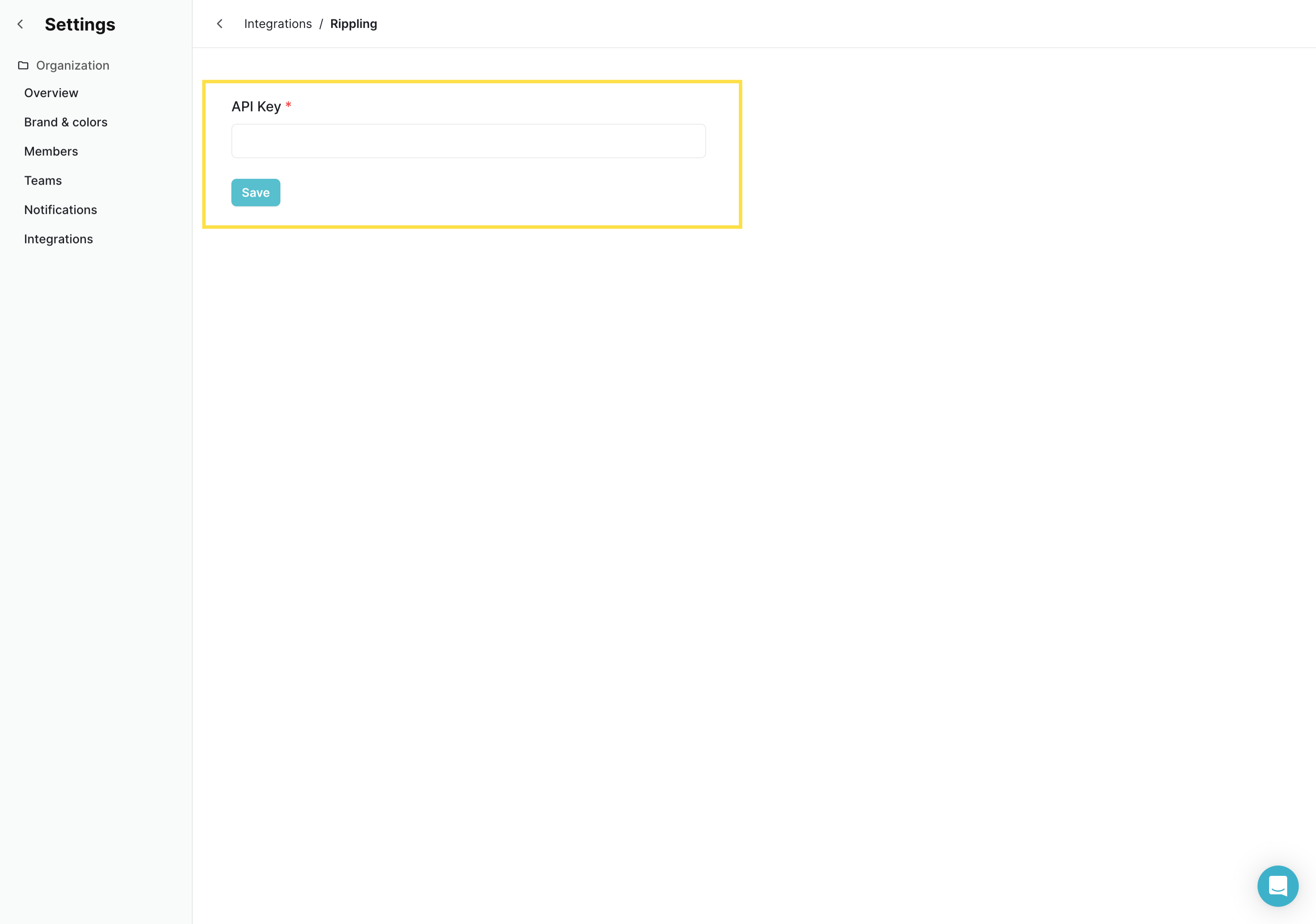Screen dimensions: 1316x924
Task: Click the back chevron beside Settings heading
Action: point(20,24)
